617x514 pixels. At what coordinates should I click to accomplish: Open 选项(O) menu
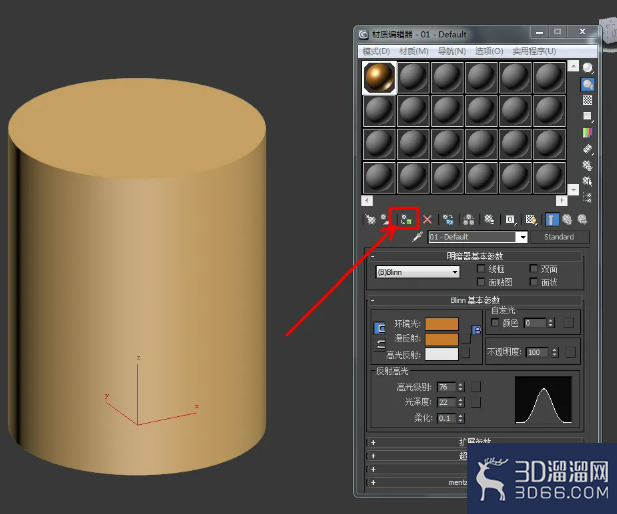tap(489, 51)
